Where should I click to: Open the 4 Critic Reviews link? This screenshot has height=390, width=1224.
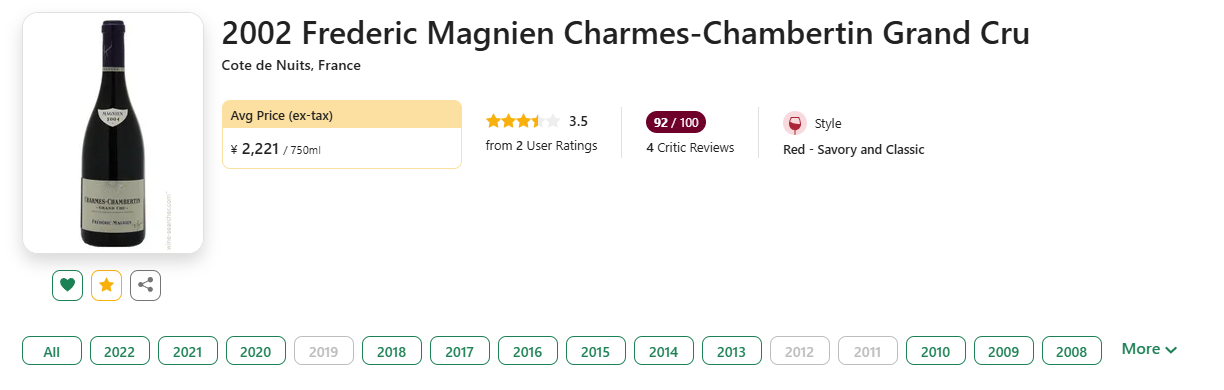[690, 148]
